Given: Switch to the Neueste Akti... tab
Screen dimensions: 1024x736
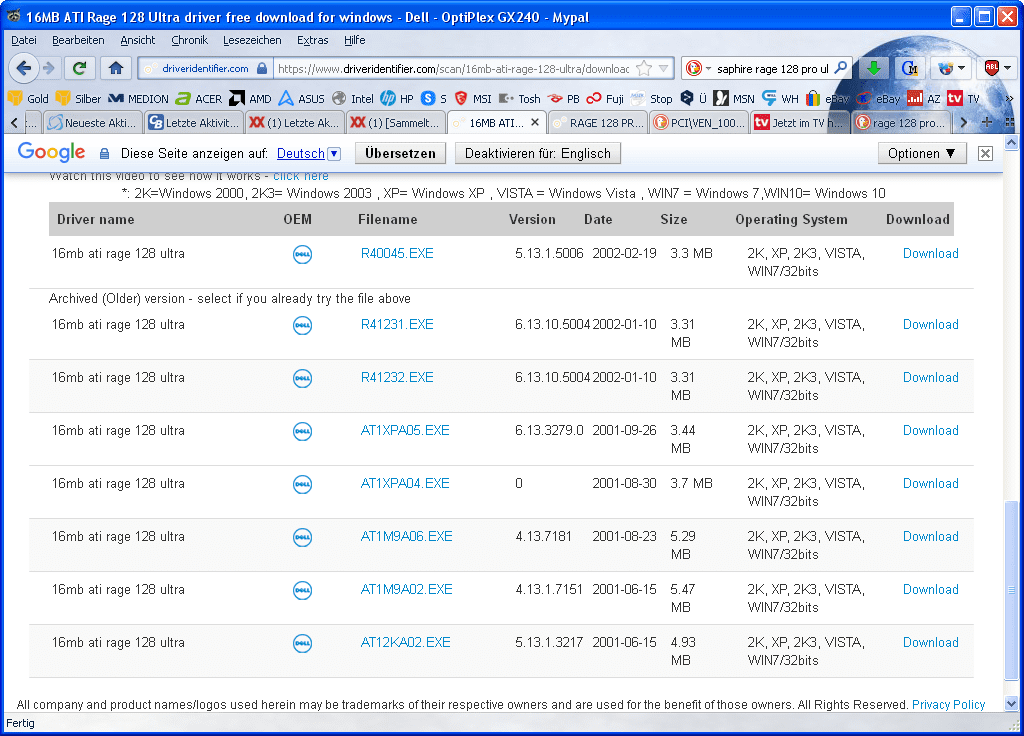Looking at the screenshot, I should 93,122.
